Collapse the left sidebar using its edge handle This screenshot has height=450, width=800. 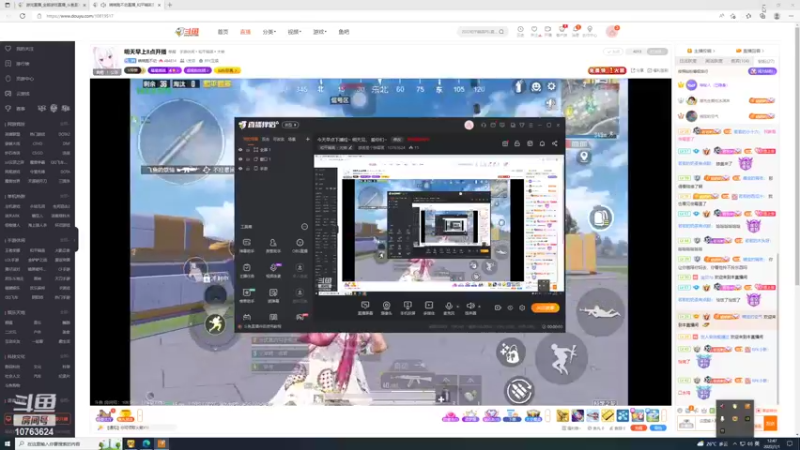point(77,239)
